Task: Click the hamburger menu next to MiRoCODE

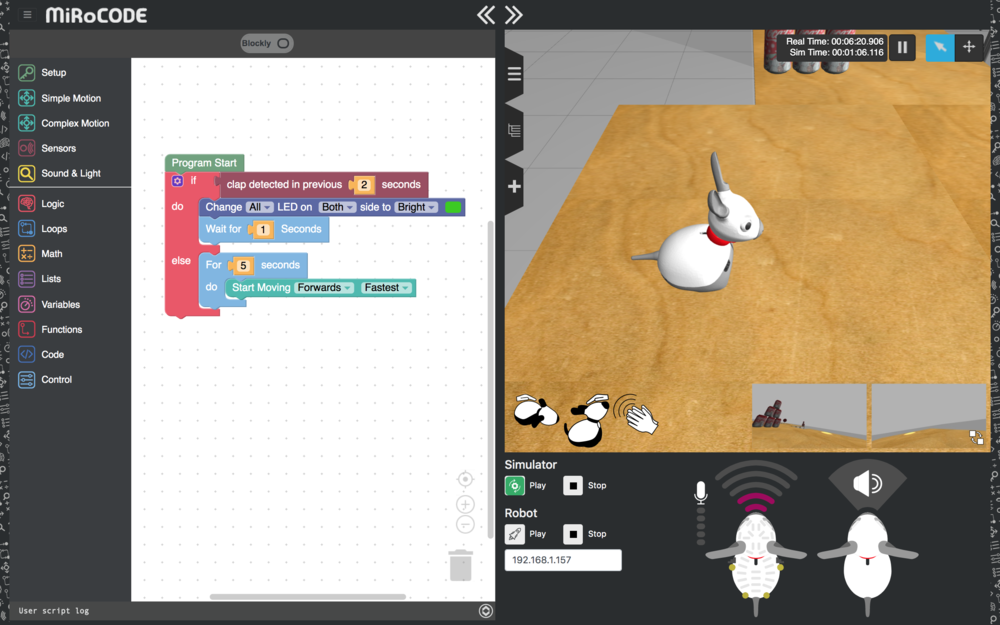Action: 27,15
